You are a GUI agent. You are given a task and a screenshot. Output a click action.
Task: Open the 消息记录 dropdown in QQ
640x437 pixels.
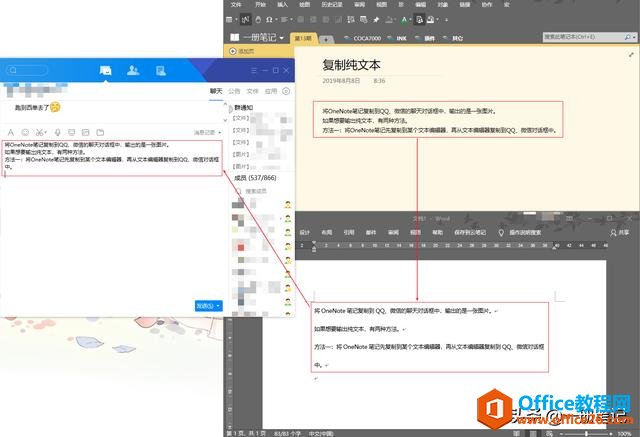pyautogui.click(x=207, y=133)
